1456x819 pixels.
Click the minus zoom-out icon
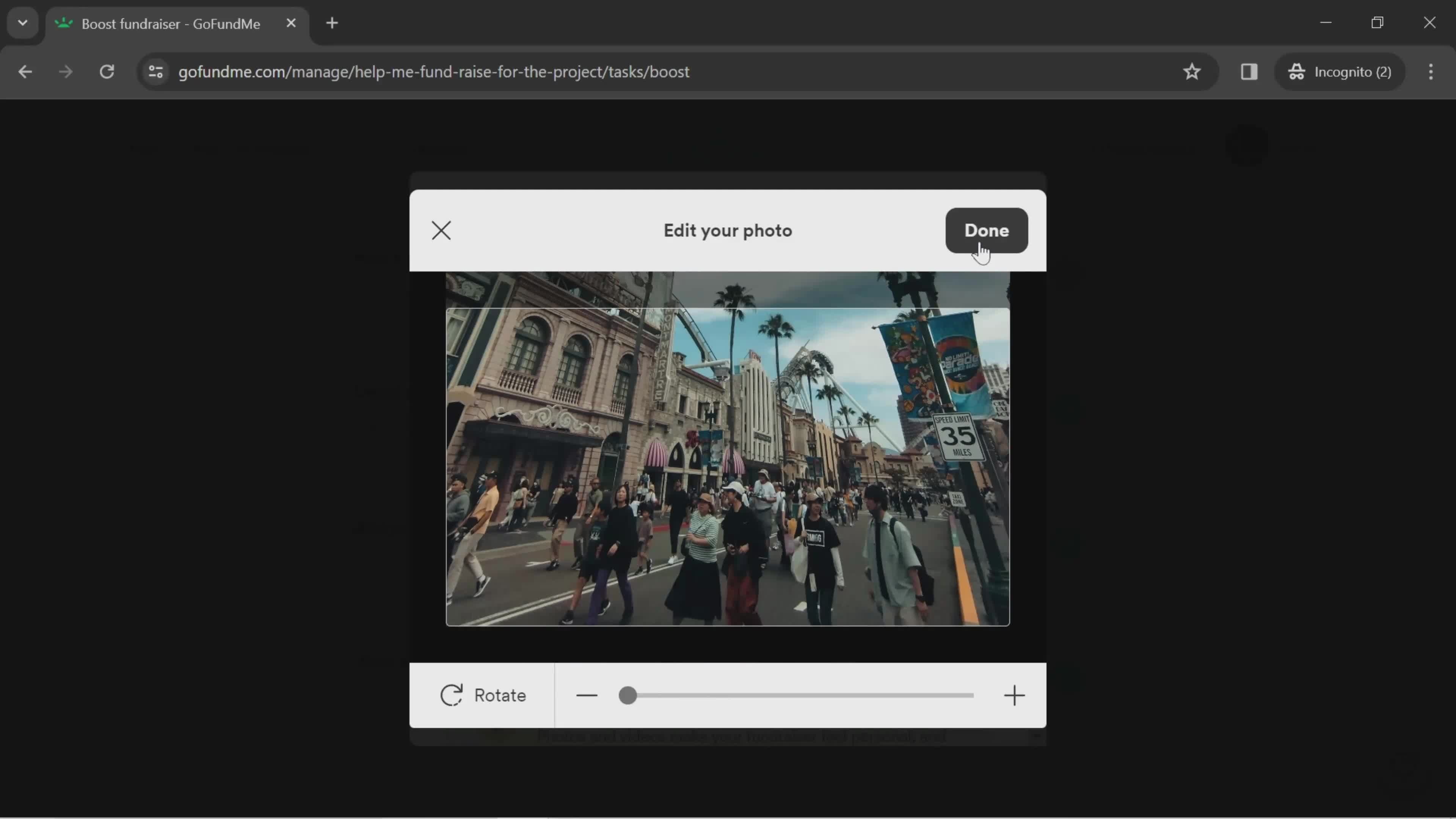tap(587, 695)
